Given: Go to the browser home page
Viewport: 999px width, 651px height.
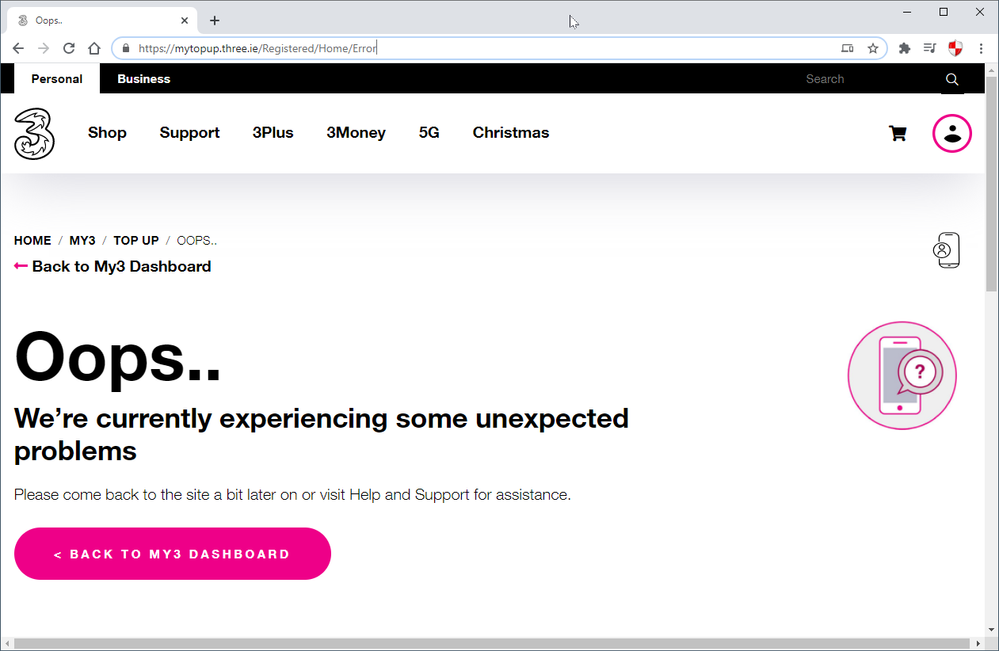Looking at the screenshot, I should click(x=94, y=48).
